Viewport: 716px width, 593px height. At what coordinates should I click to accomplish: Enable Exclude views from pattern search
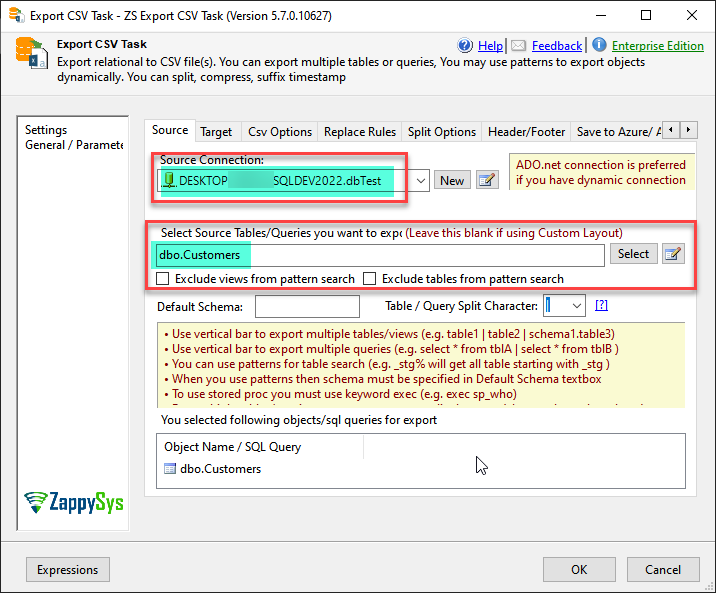pos(163,278)
